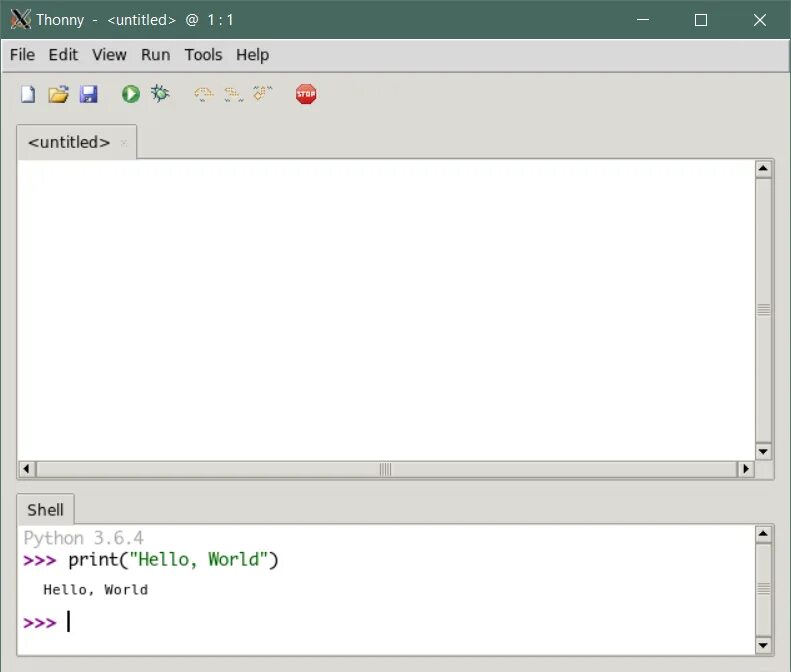Click shell scrollbar down arrow

point(763,645)
